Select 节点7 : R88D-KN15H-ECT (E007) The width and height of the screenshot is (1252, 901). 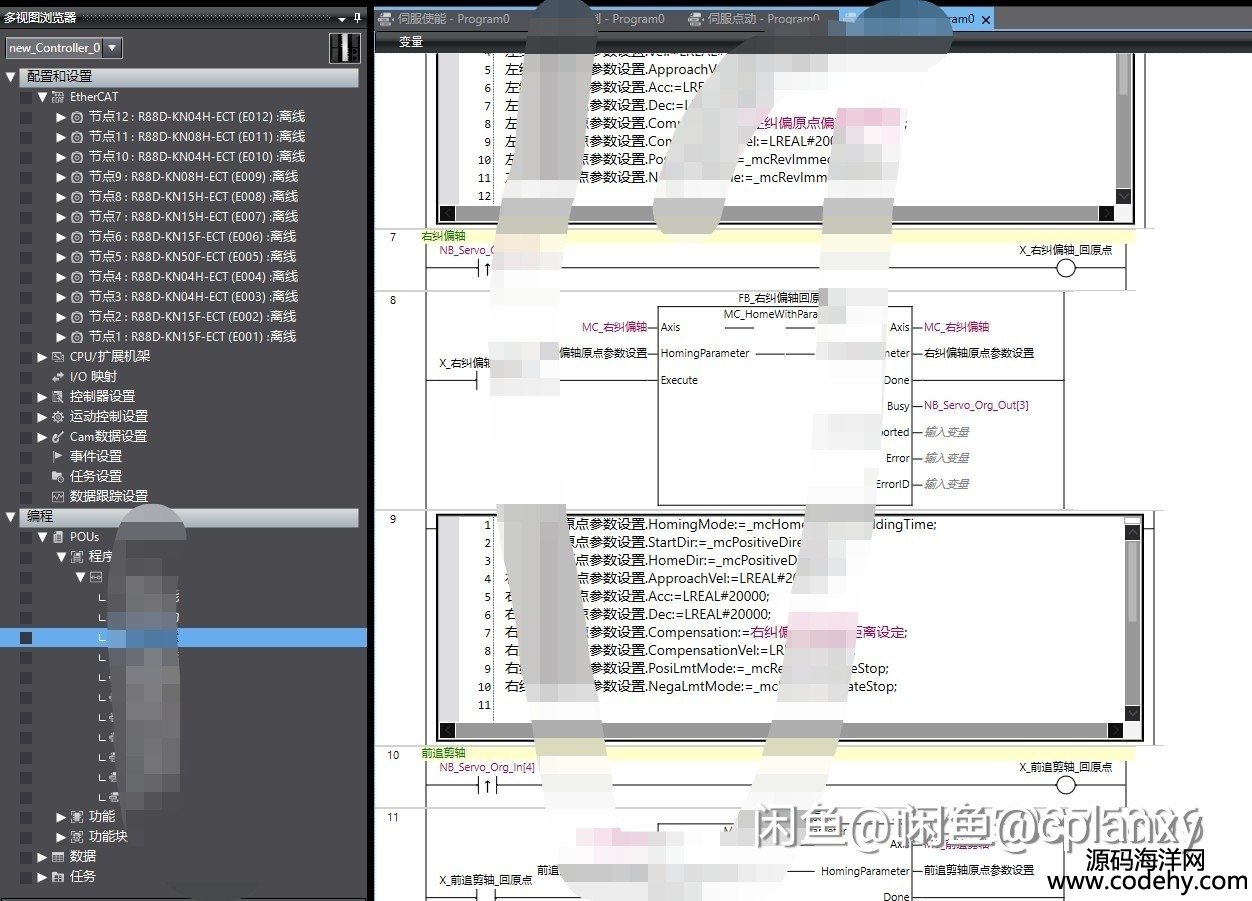click(x=193, y=217)
